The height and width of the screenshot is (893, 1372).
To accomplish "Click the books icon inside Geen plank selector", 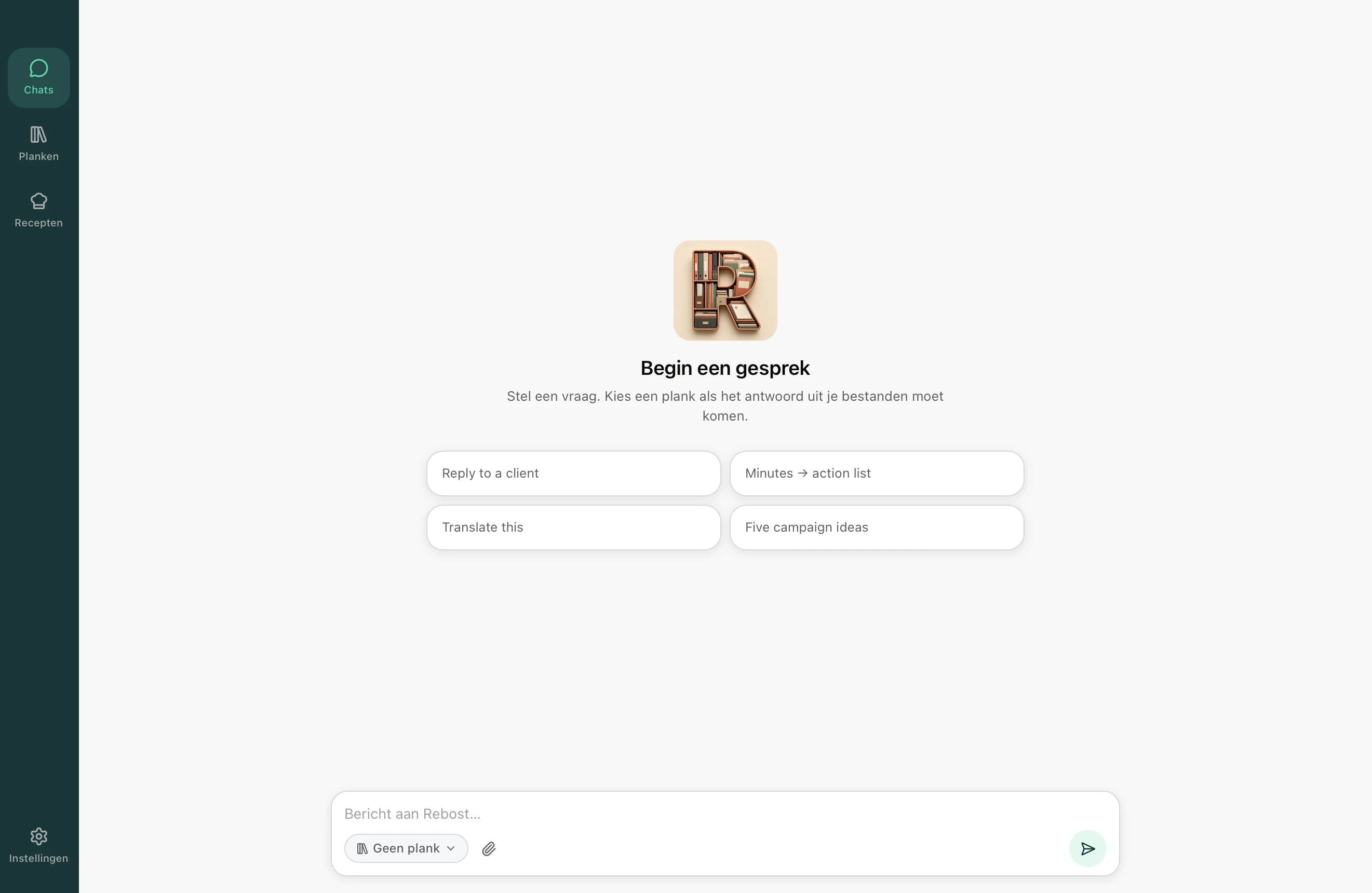I will (362, 848).
